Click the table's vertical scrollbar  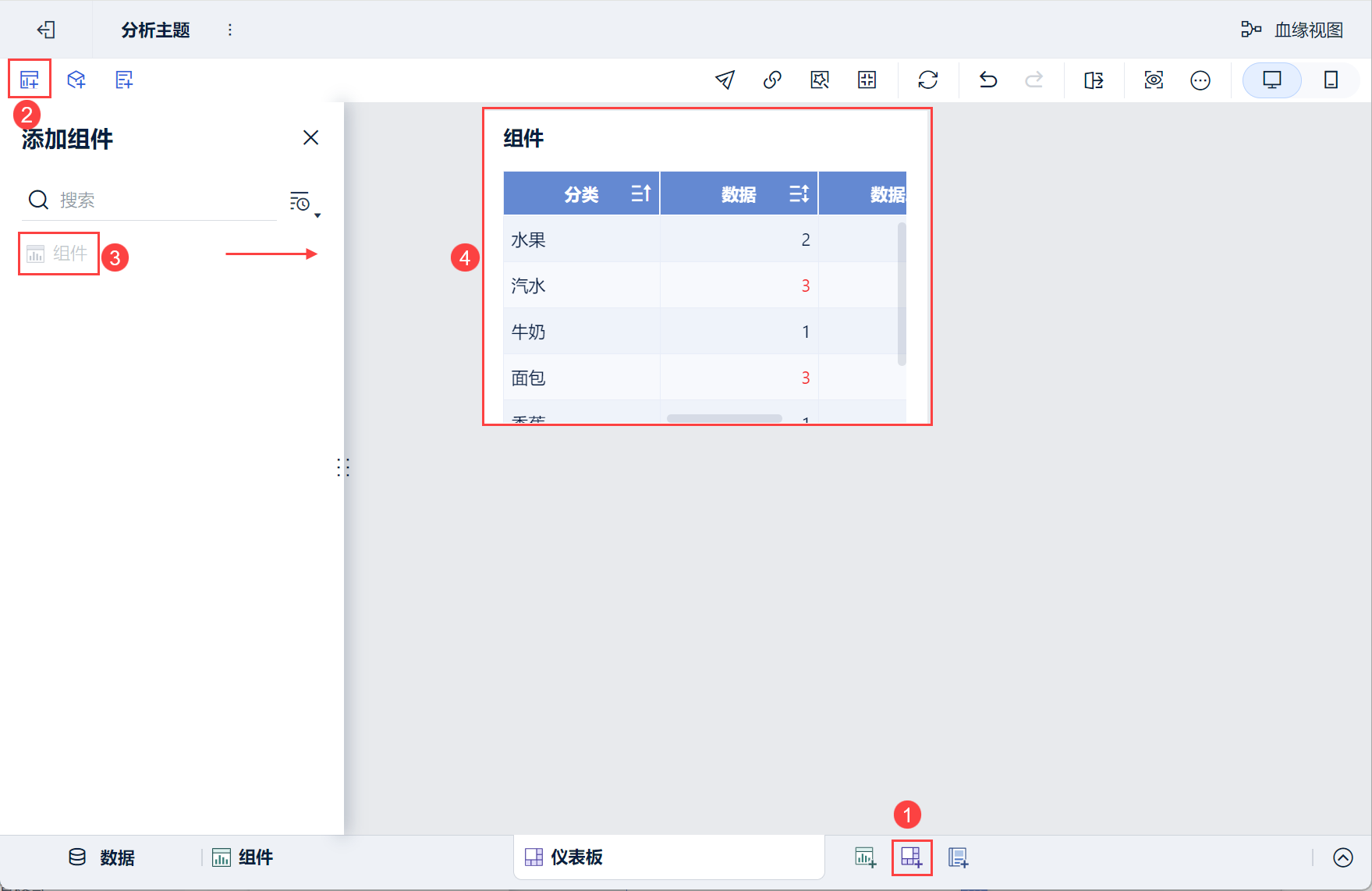tap(902, 294)
